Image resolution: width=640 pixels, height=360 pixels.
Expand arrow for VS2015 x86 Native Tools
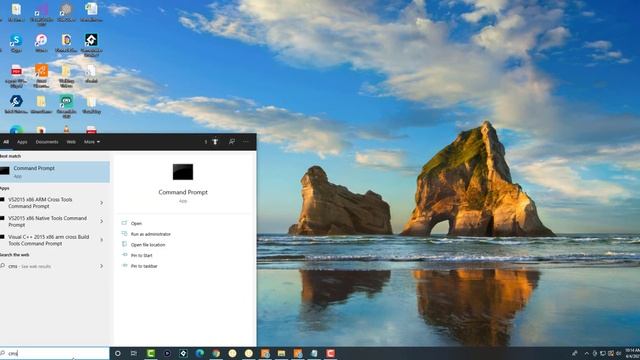pyautogui.click(x=102, y=221)
